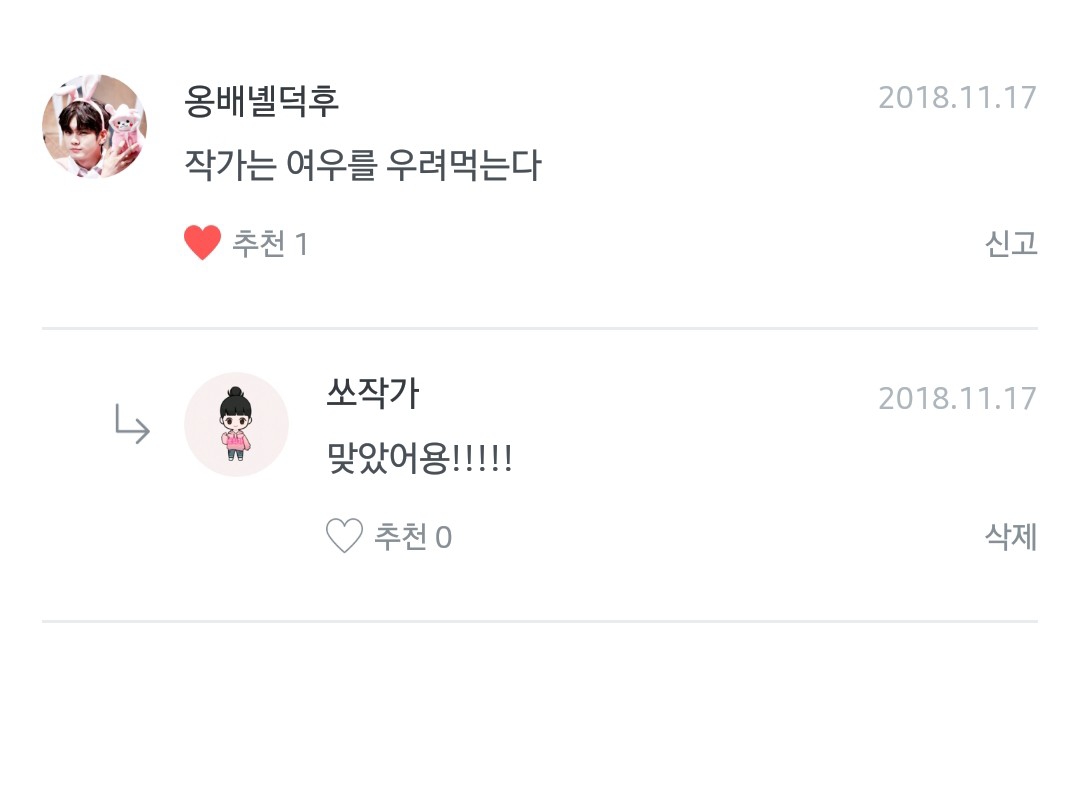The image size is (1080, 810).
Task: Open 쏘작가's cartoon avatar
Action: click(236, 424)
